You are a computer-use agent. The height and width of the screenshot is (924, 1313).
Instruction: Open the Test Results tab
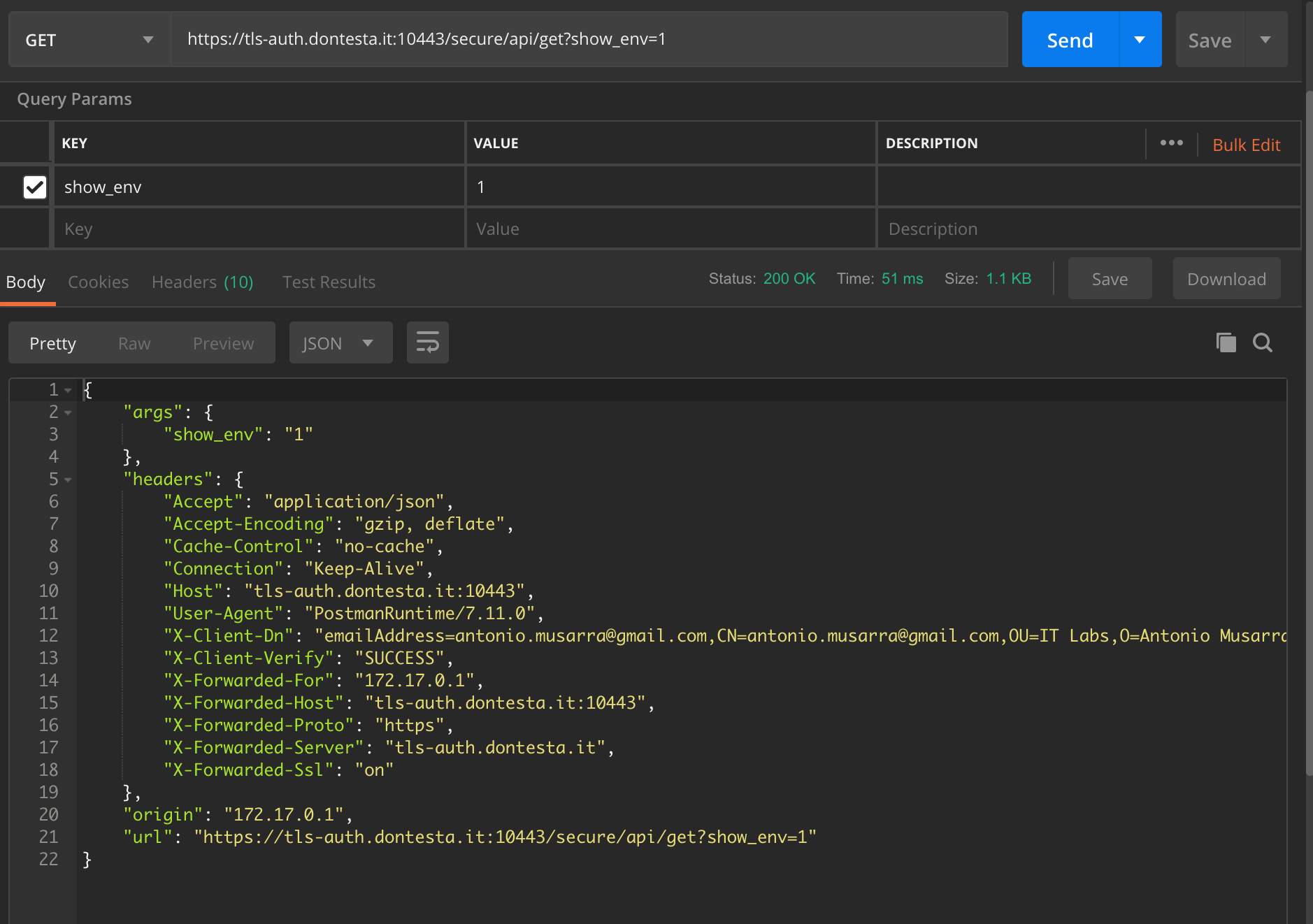tap(329, 282)
